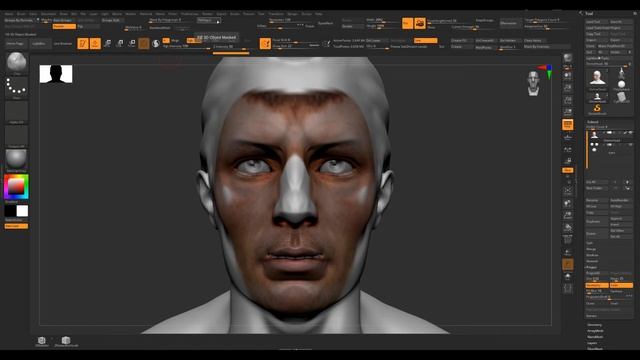Click the LightBox button
This screenshot has height=360, width=640.
[39, 43]
